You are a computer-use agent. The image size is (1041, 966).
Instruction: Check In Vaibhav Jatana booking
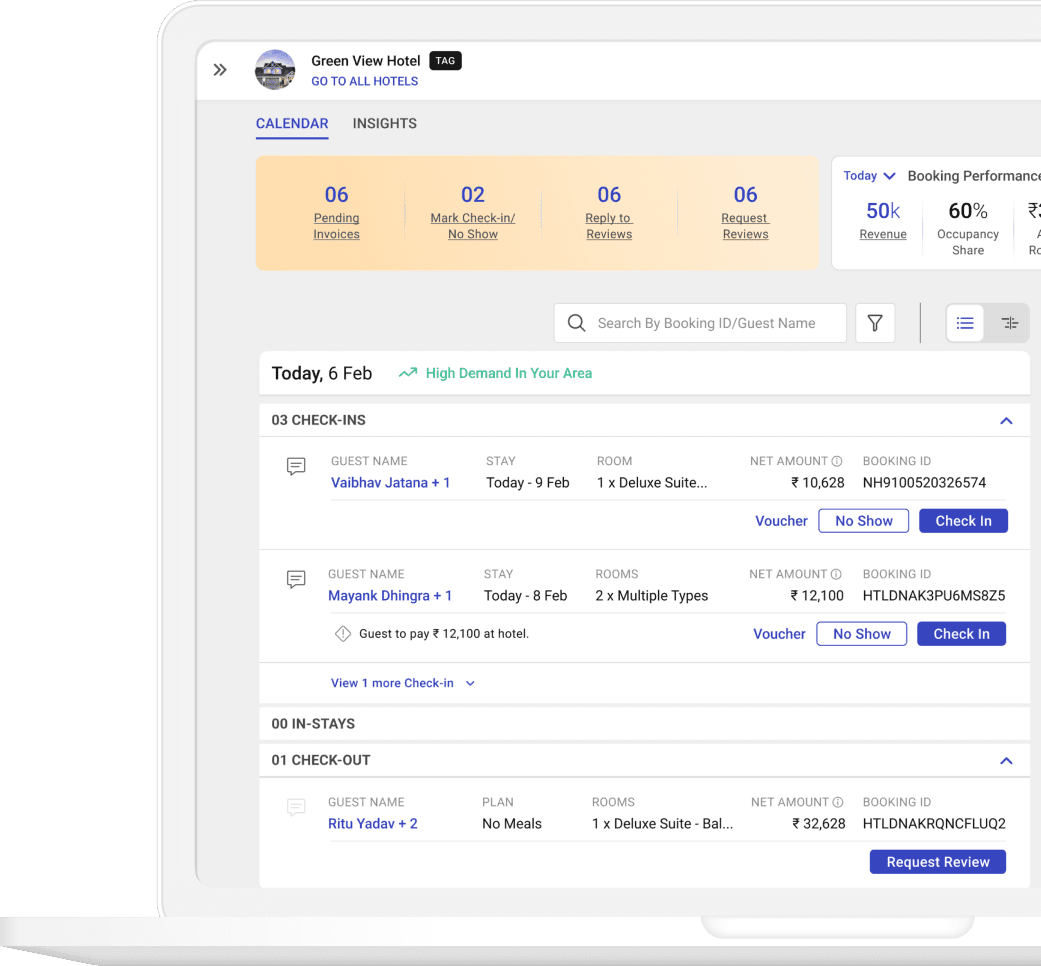tap(963, 521)
